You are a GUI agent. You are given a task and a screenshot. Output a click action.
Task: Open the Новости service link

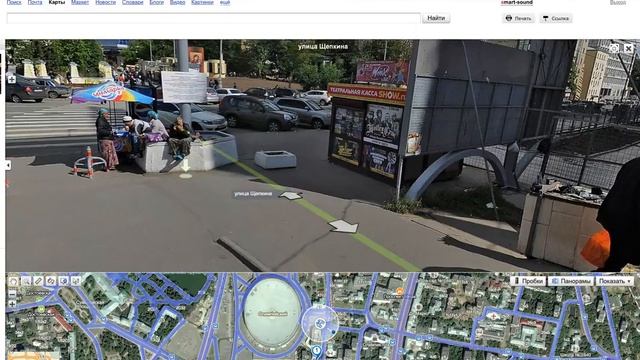105,2
